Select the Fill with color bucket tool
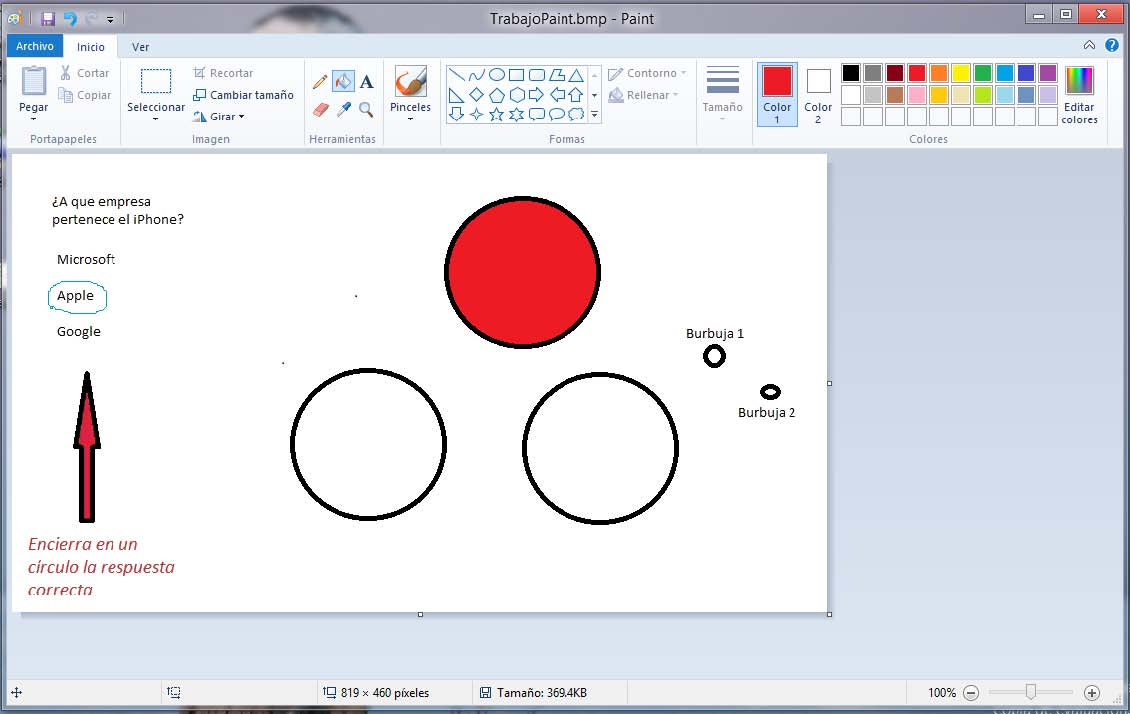This screenshot has width=1130, height=714. tap(343, 82)
